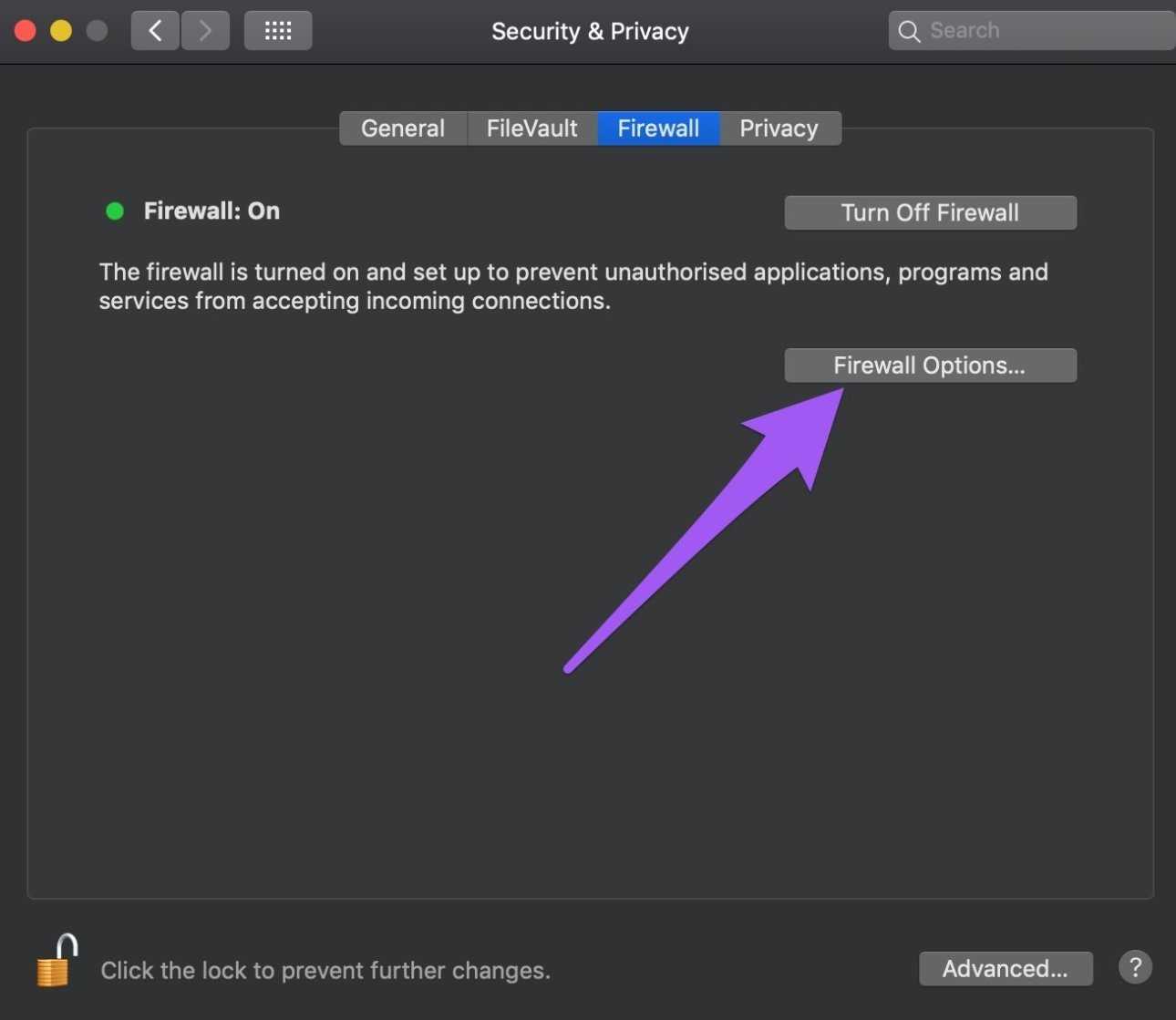Go to the Privacy tab

[779, 129]
